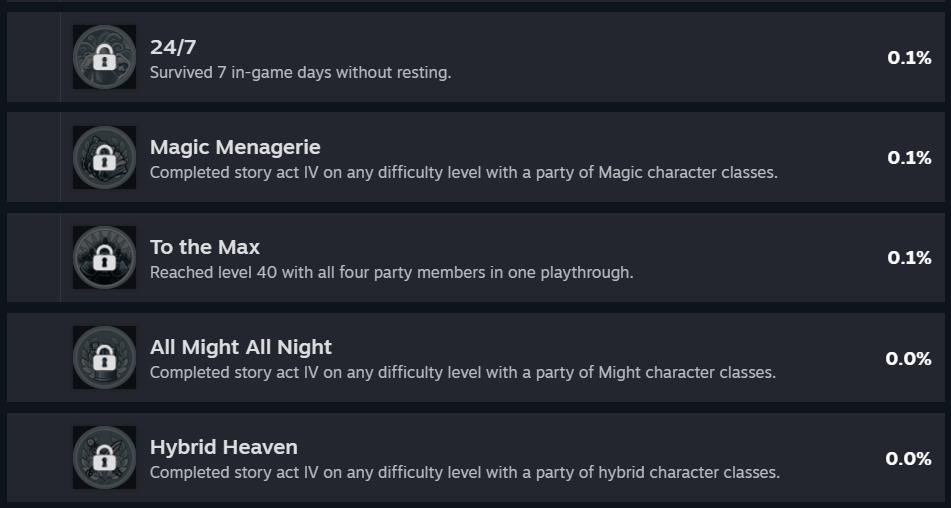Click description mentioning Magic character classes
Screen dimensions: 951x508
pyautogui.click(x=463, y=173)
